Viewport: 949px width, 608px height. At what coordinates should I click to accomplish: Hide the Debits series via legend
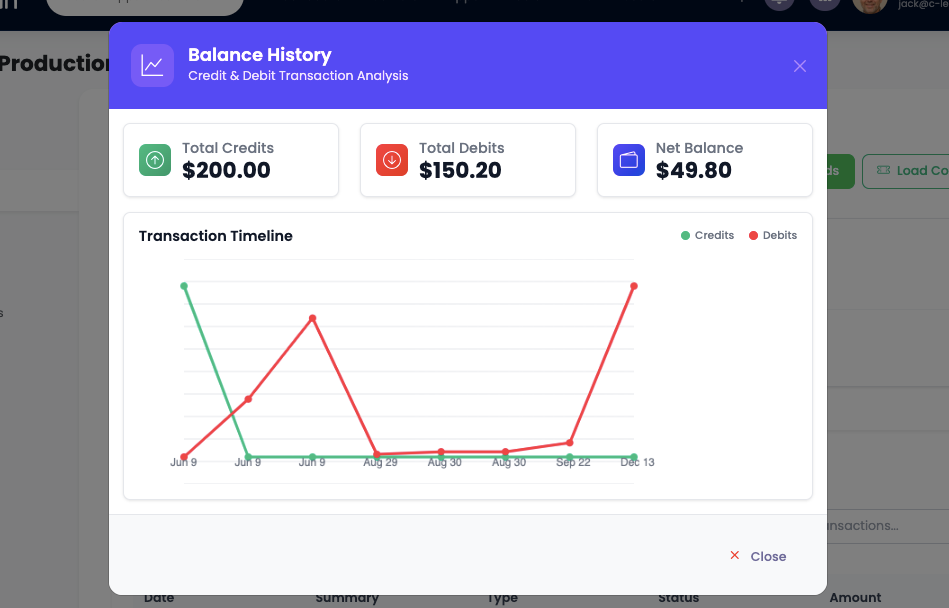point(773,236)
